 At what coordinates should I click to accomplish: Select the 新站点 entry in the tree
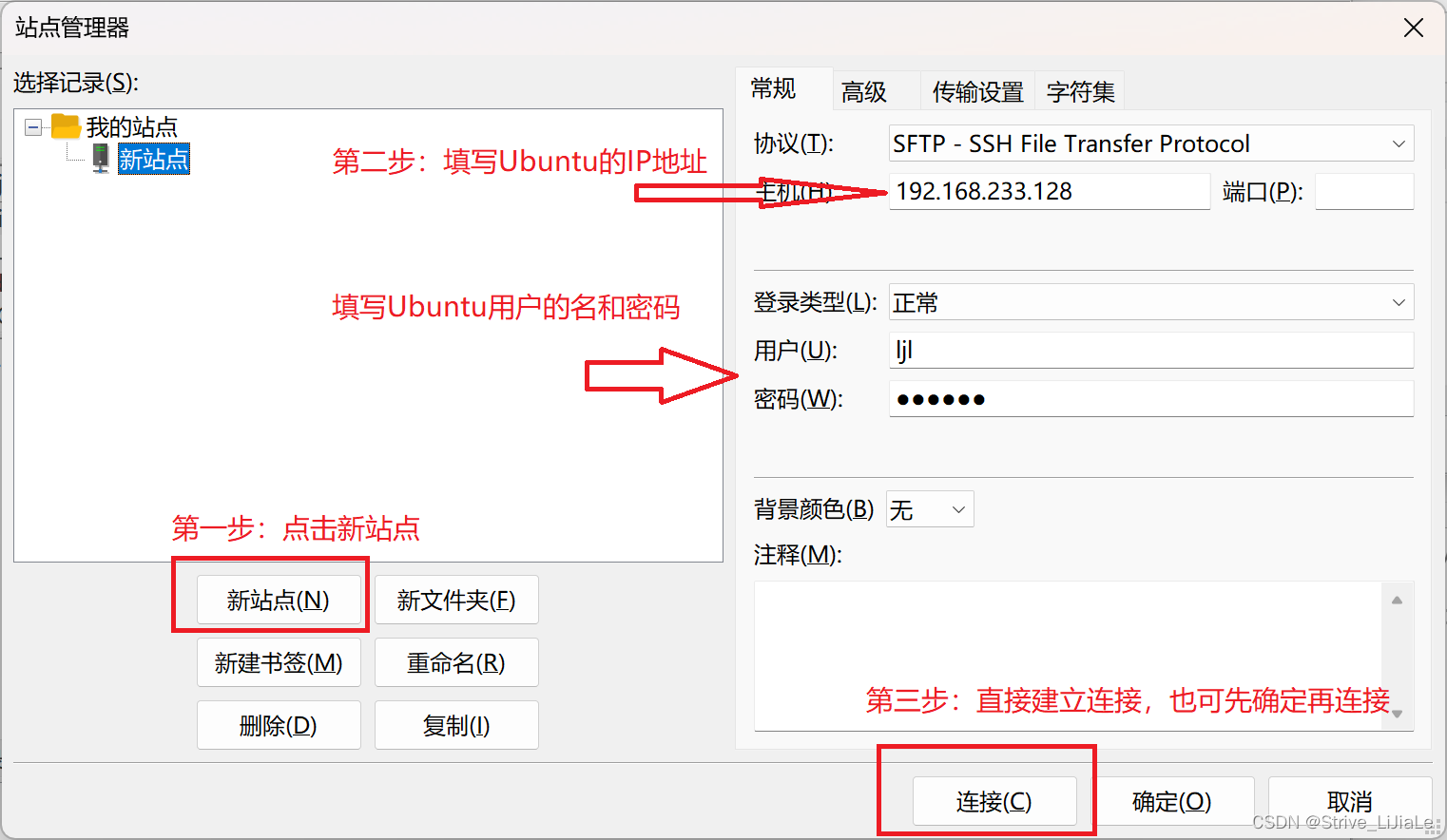(153, 159)
